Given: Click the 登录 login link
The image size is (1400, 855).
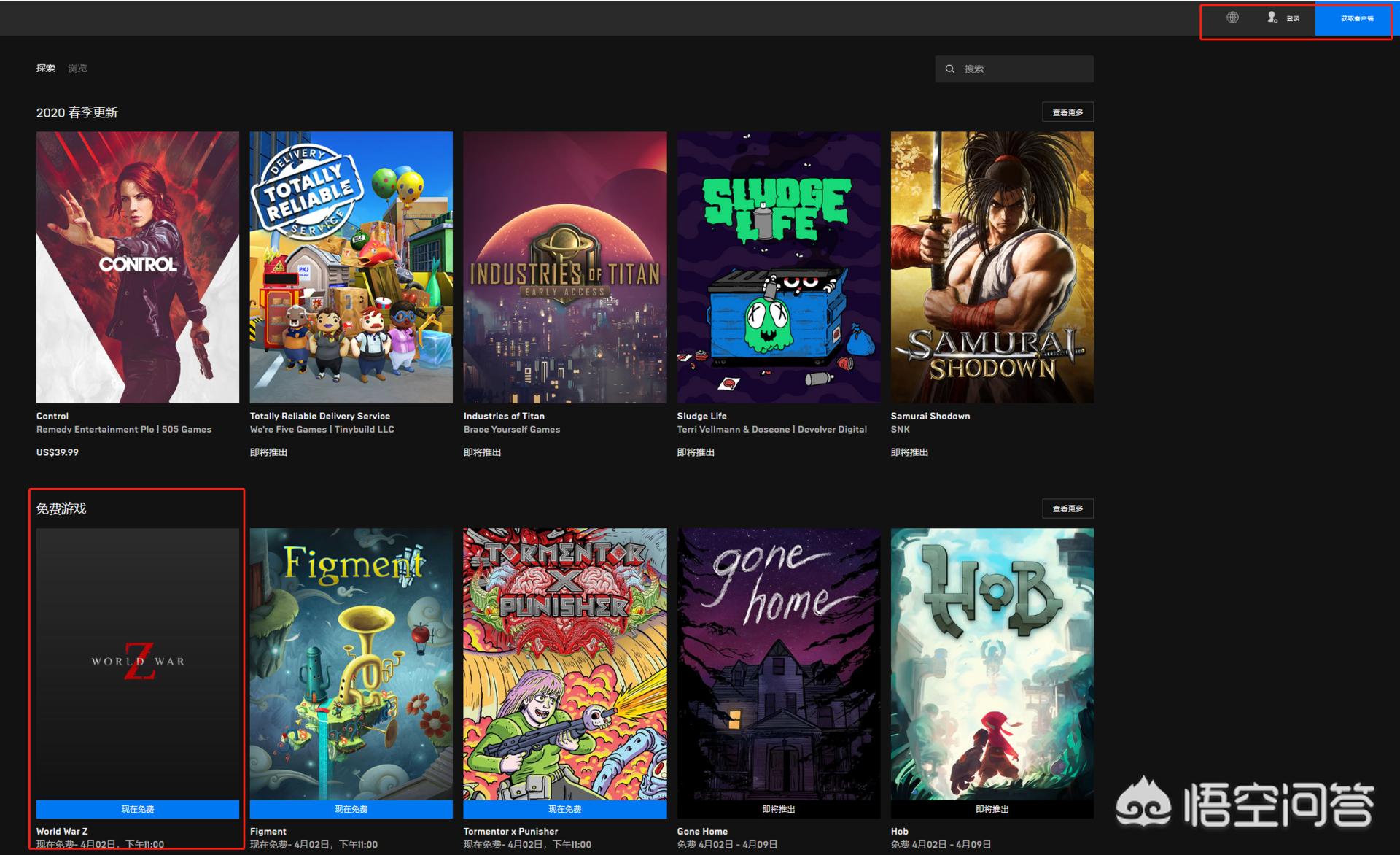Looking at the screenshot, I should (1293, 18).
